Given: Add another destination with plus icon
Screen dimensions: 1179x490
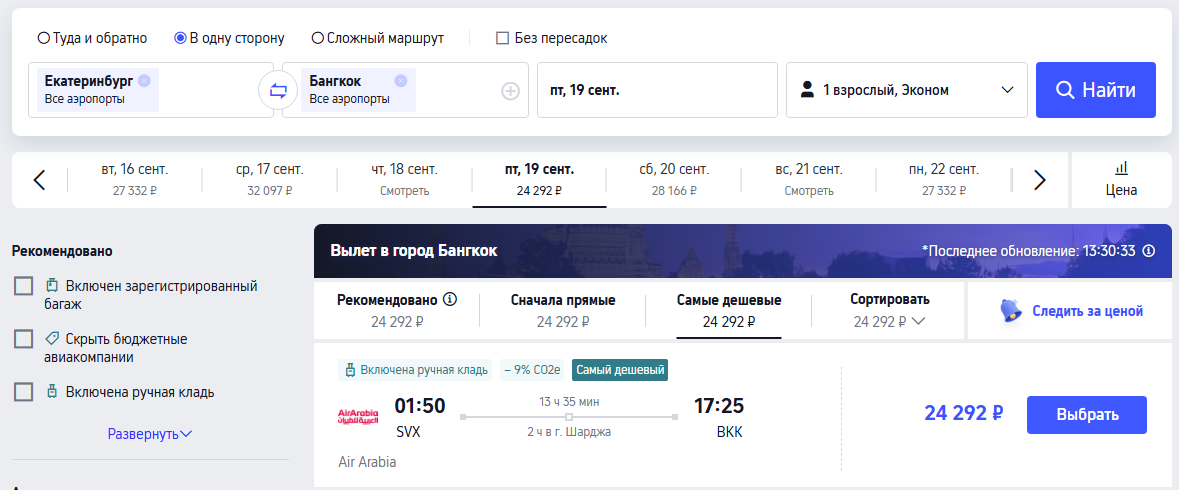Looking at the screenshot, I should pyautogui.click(x=511, y=91).
